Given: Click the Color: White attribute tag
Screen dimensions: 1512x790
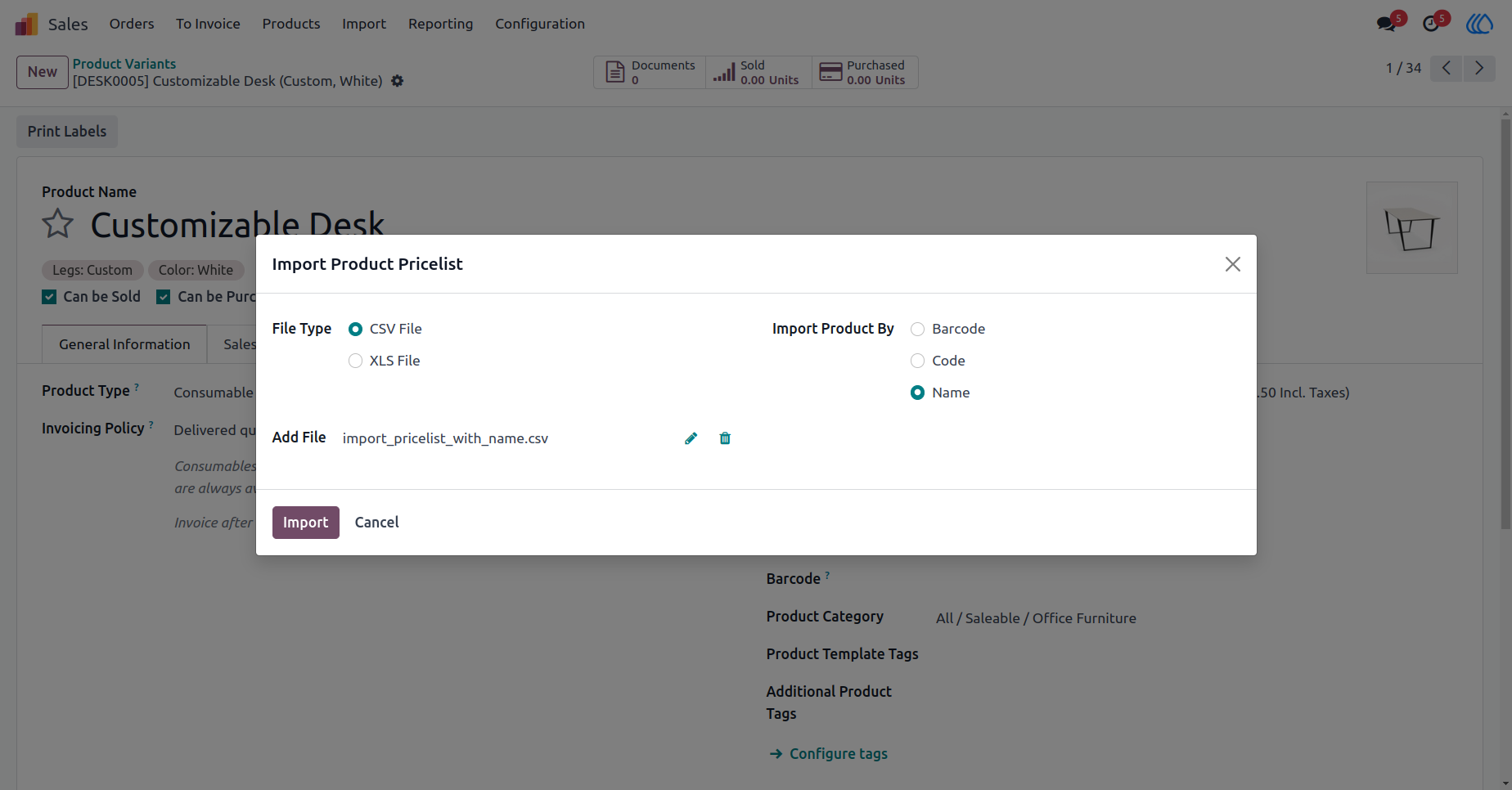Looking at the screenshot, I should coord(196,270).
